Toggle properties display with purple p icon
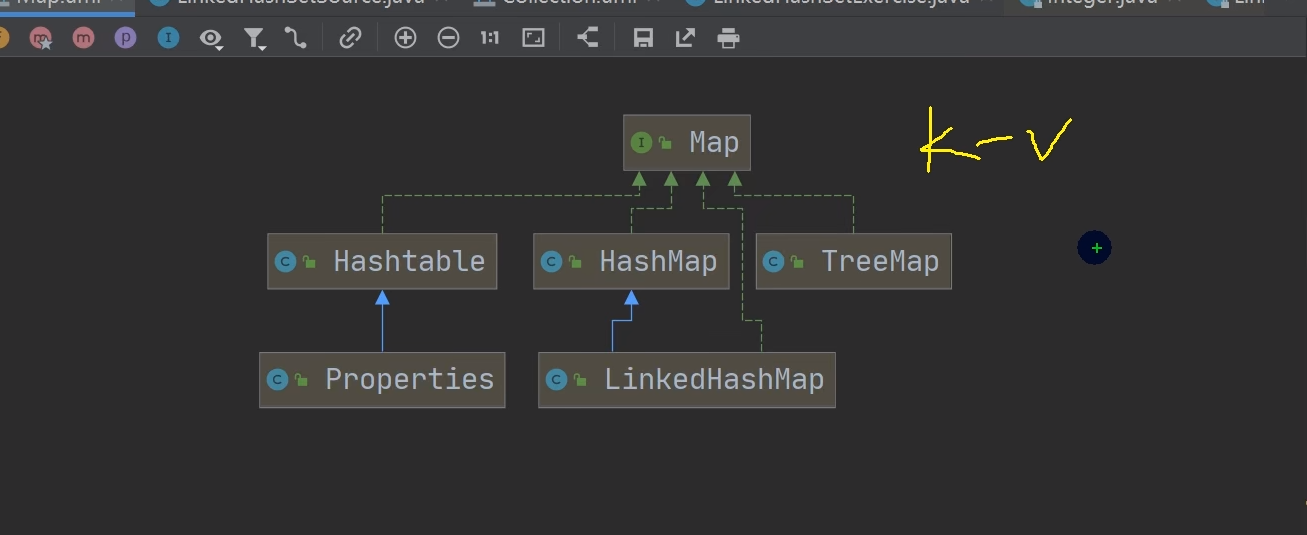This screenshot has height=535, width=1307. (x=125, y=39)
